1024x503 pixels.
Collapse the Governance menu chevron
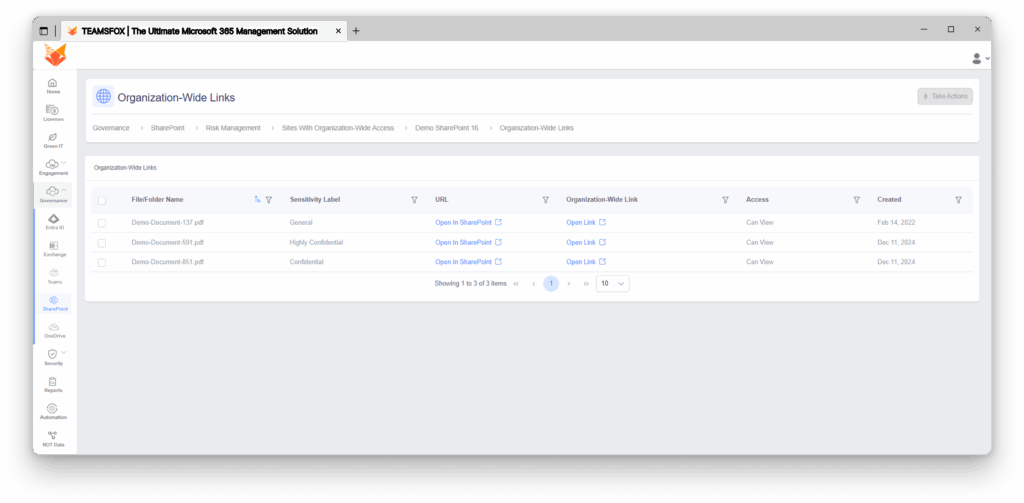click(63, 190)
